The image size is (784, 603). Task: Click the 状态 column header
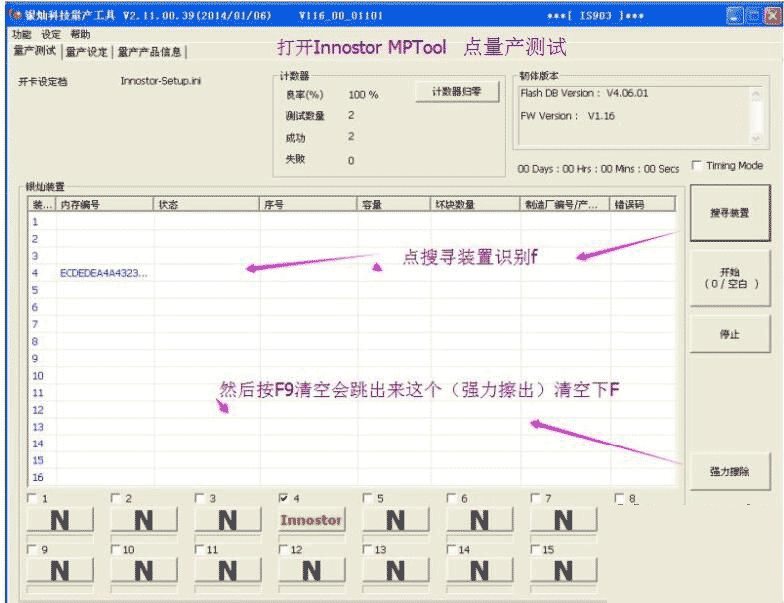coord(206,204)
